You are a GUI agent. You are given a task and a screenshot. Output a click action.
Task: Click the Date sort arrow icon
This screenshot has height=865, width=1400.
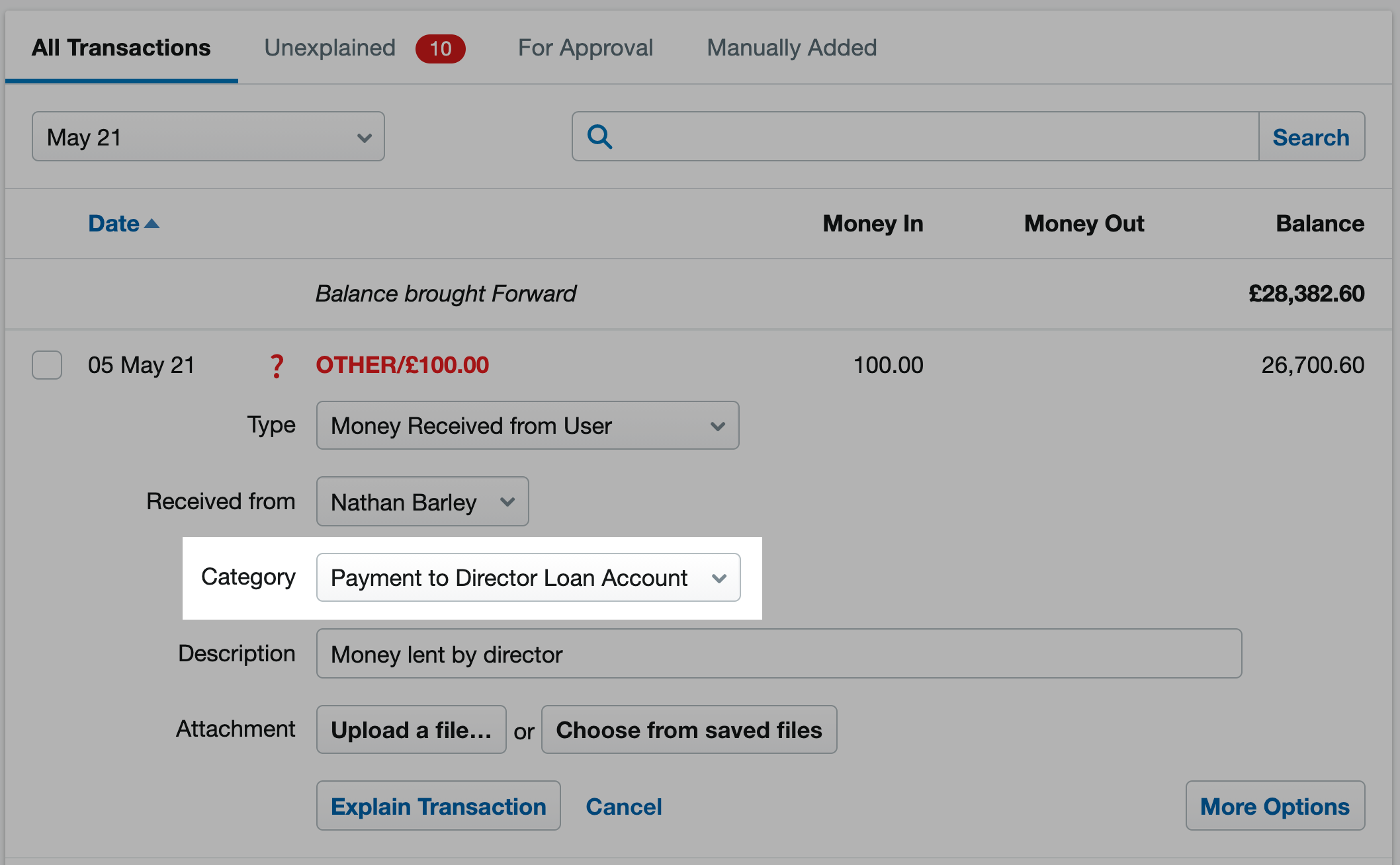(152, 224)
